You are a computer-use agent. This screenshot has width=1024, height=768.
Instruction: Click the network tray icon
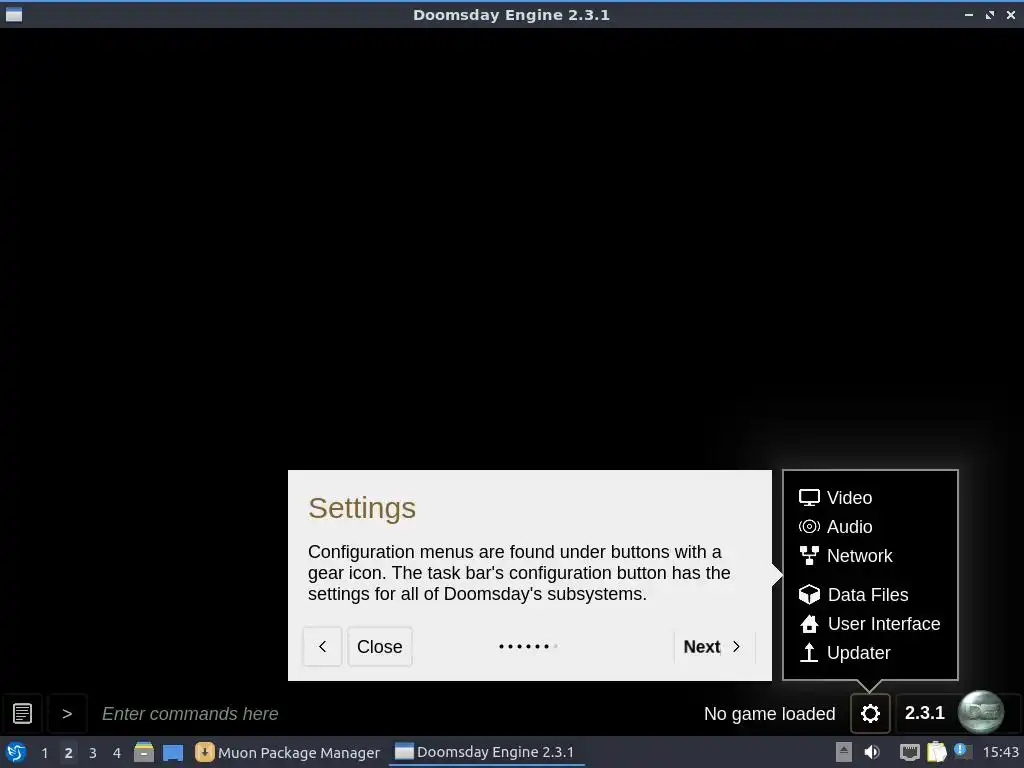click(x=909, y=752)
